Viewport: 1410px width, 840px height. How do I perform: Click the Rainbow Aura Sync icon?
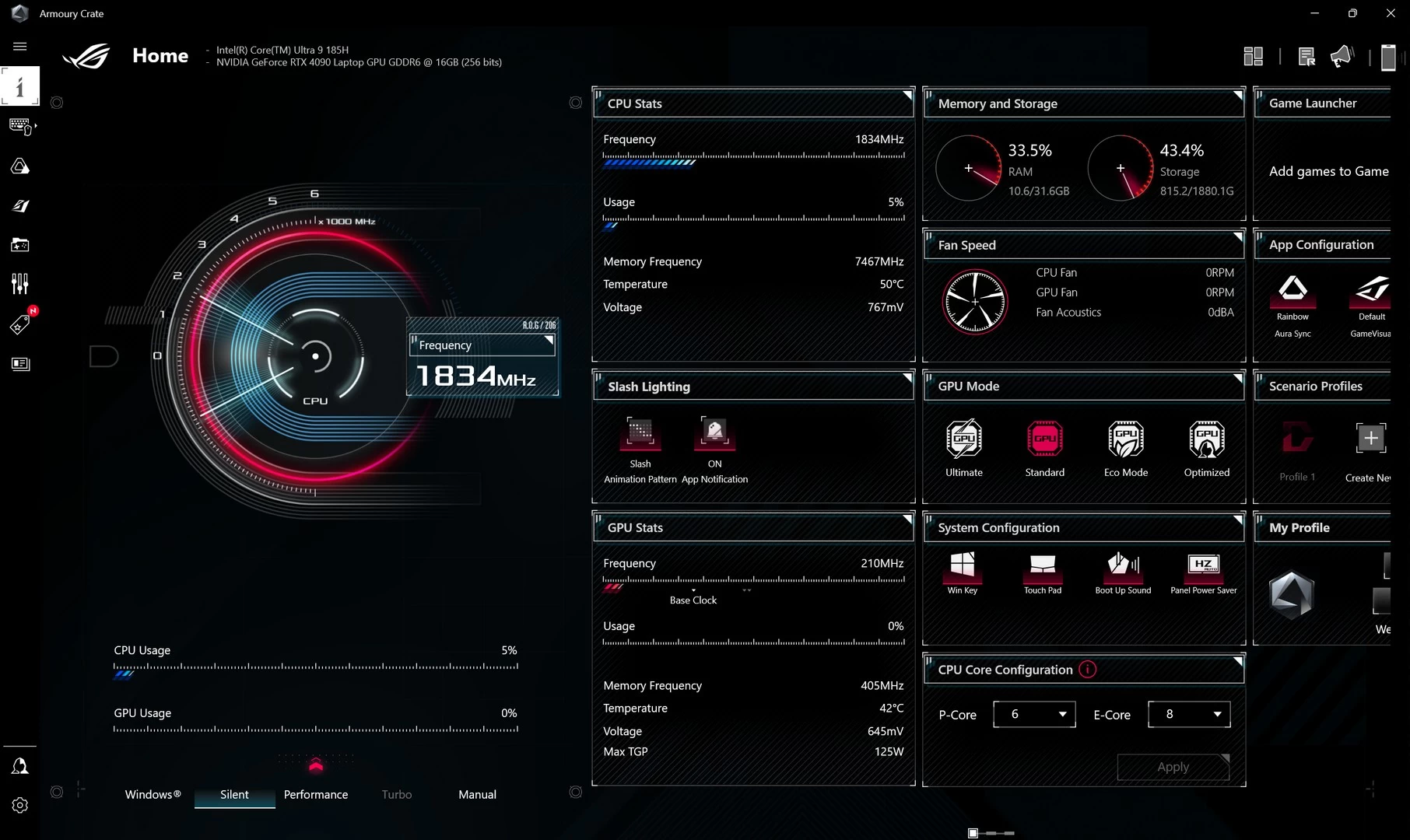(1292, 290)
